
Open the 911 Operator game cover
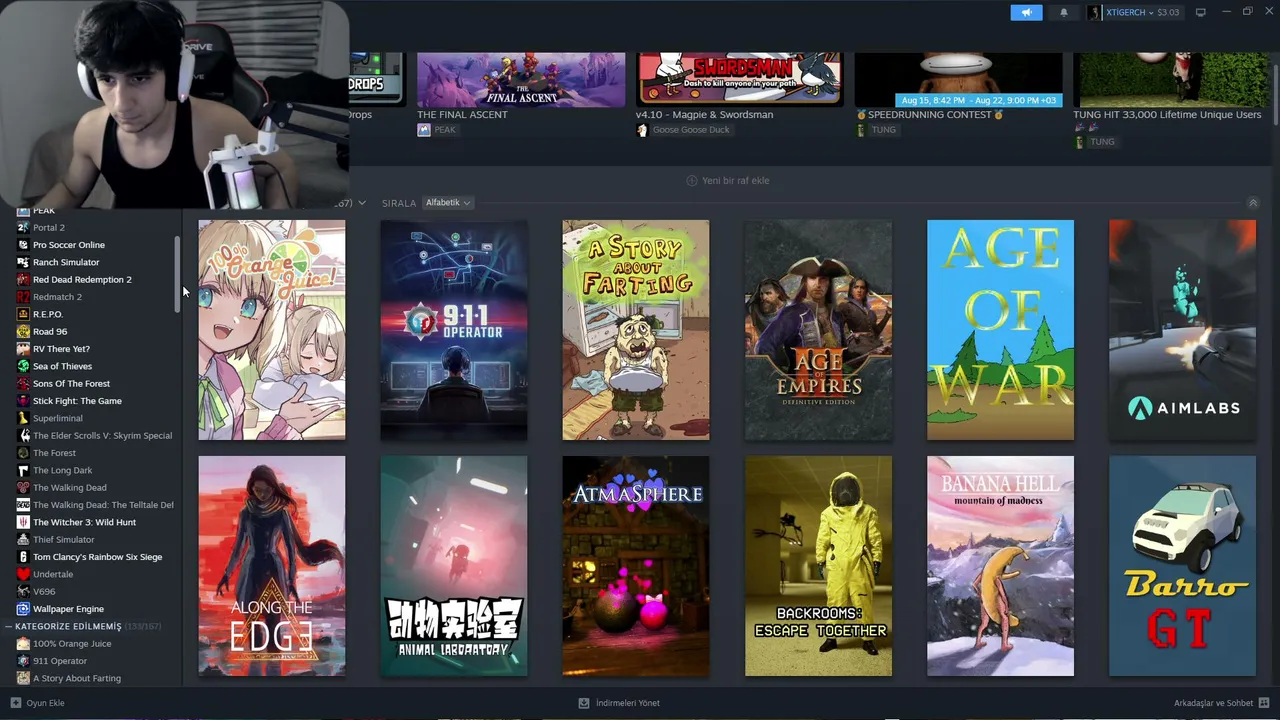click(x=454, y=330)
